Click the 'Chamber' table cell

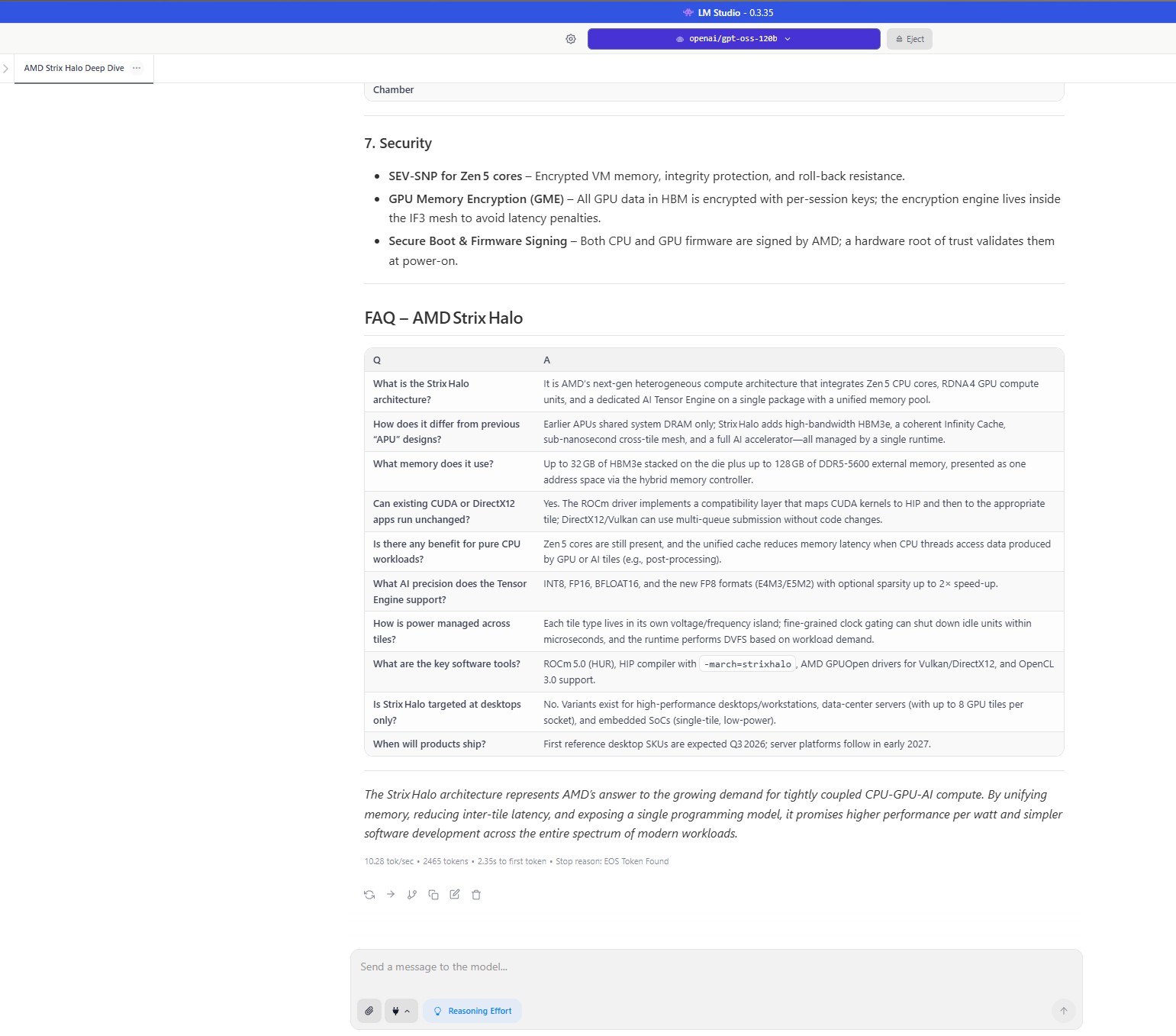tap(393, 90)
